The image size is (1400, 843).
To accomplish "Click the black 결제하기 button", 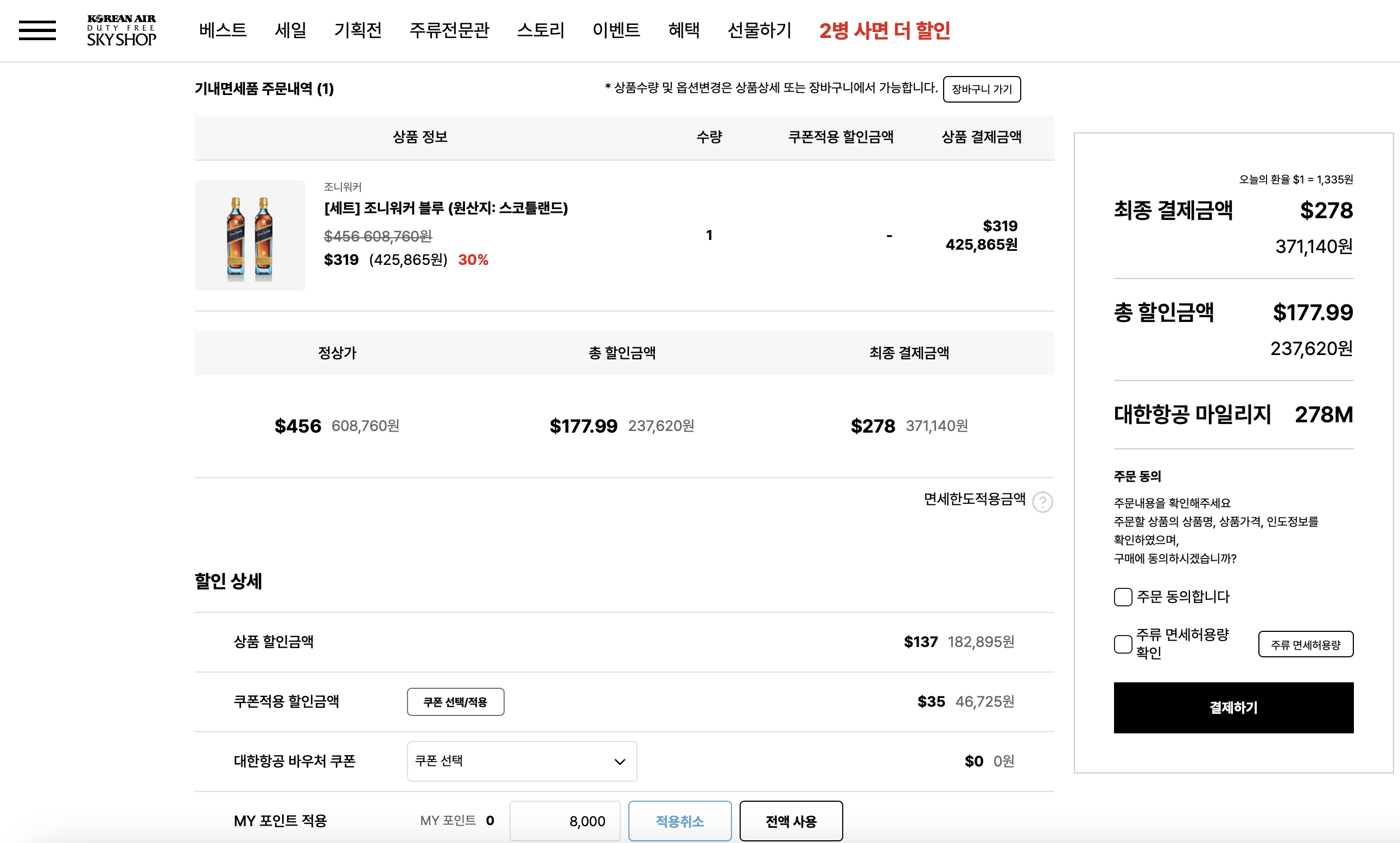I will click(x=1233, y=707).
